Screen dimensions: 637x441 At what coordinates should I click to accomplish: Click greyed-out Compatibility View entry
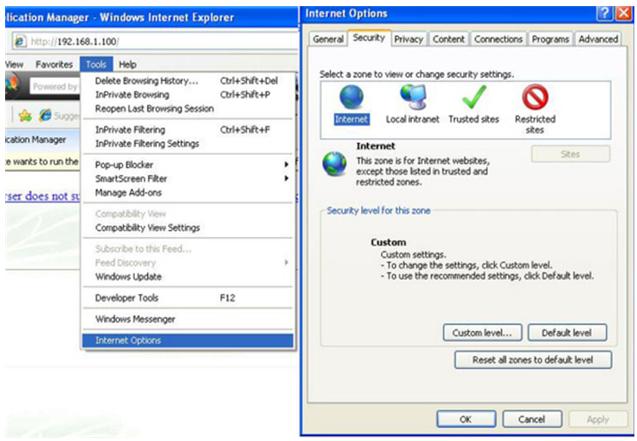coord(187,214)
